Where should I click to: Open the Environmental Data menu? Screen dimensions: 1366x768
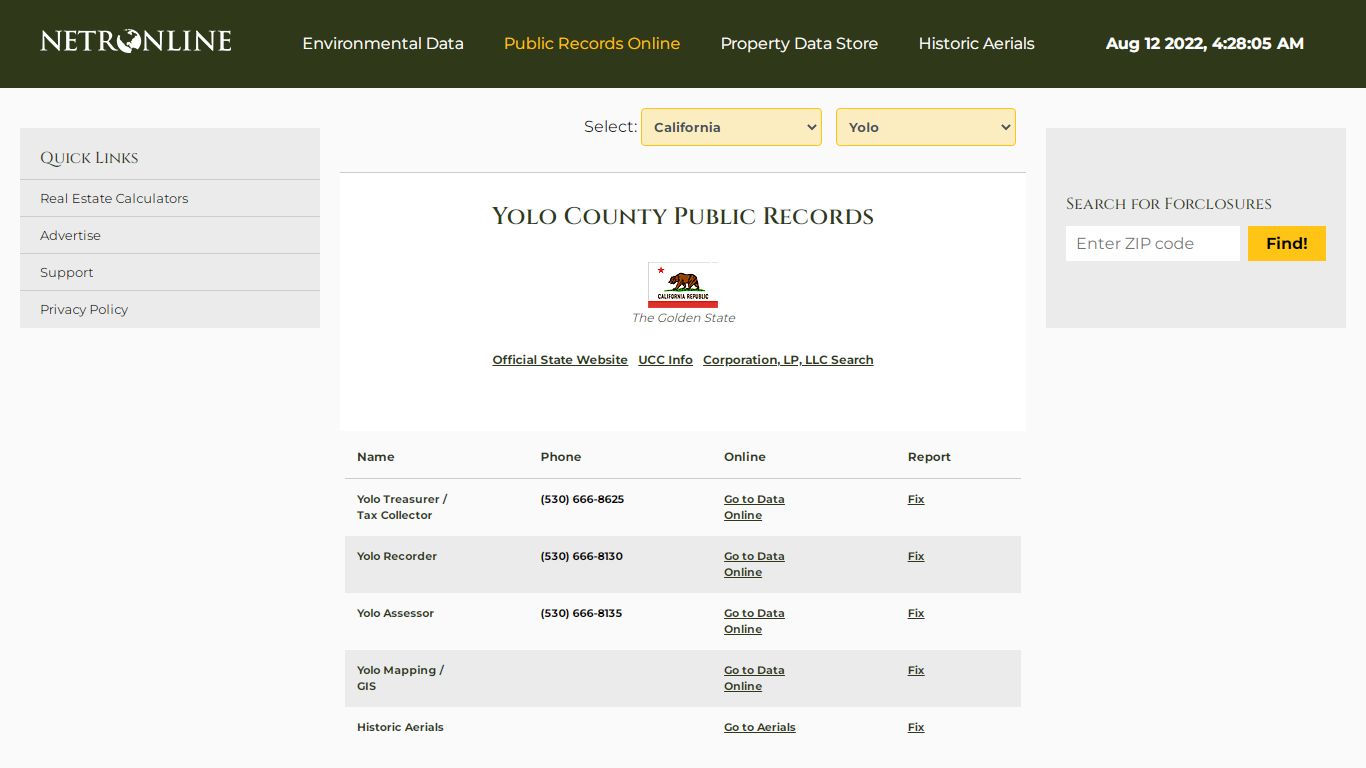pyautogui.click(x=383, y=44)
